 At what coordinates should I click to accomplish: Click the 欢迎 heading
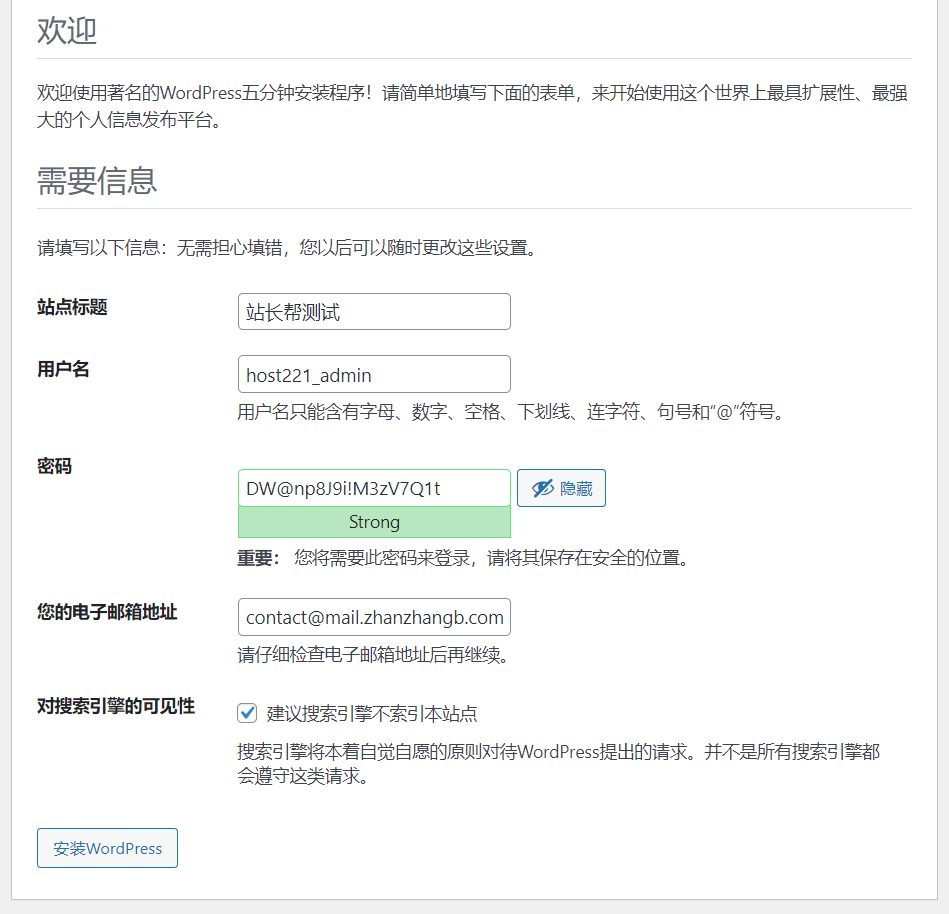coord(67,31)
